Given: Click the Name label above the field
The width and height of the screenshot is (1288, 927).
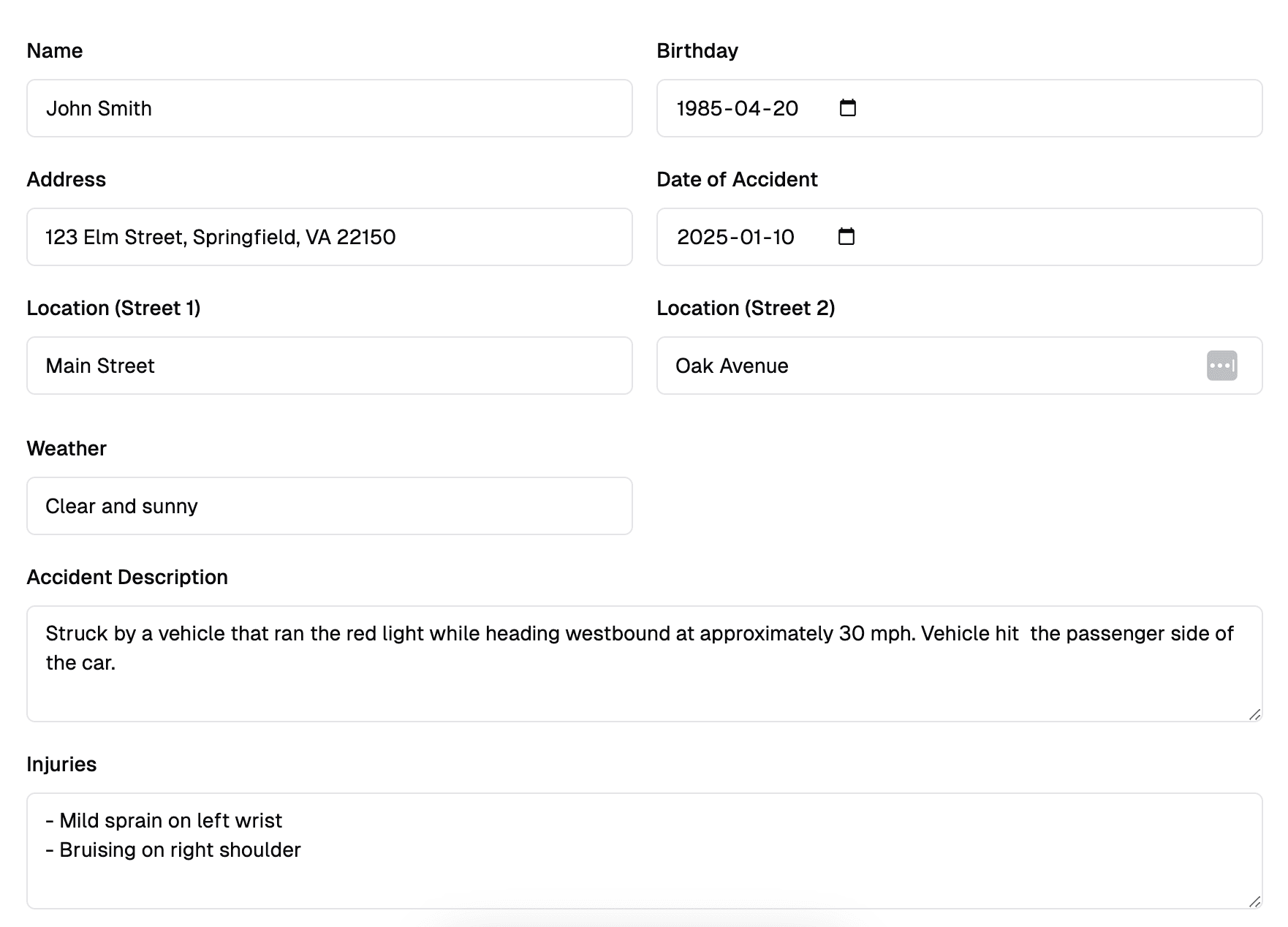Looking at the screenshot, I should pos(54,50).
